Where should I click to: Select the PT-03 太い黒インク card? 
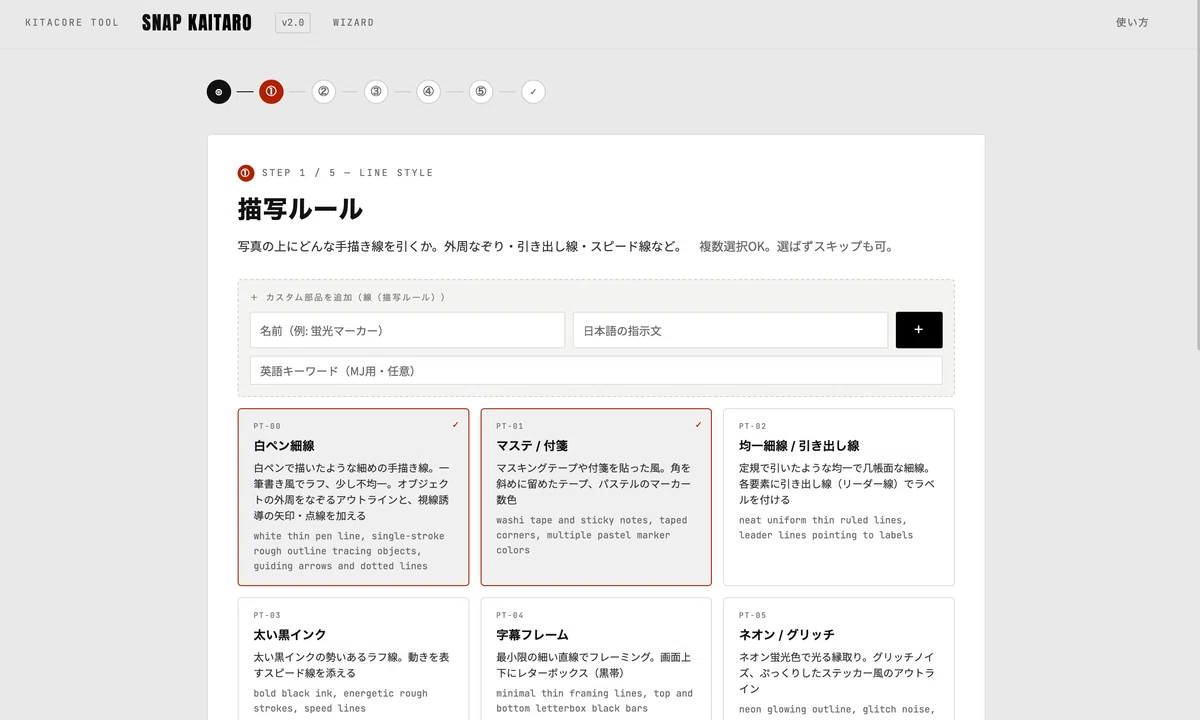click(353, 658)
